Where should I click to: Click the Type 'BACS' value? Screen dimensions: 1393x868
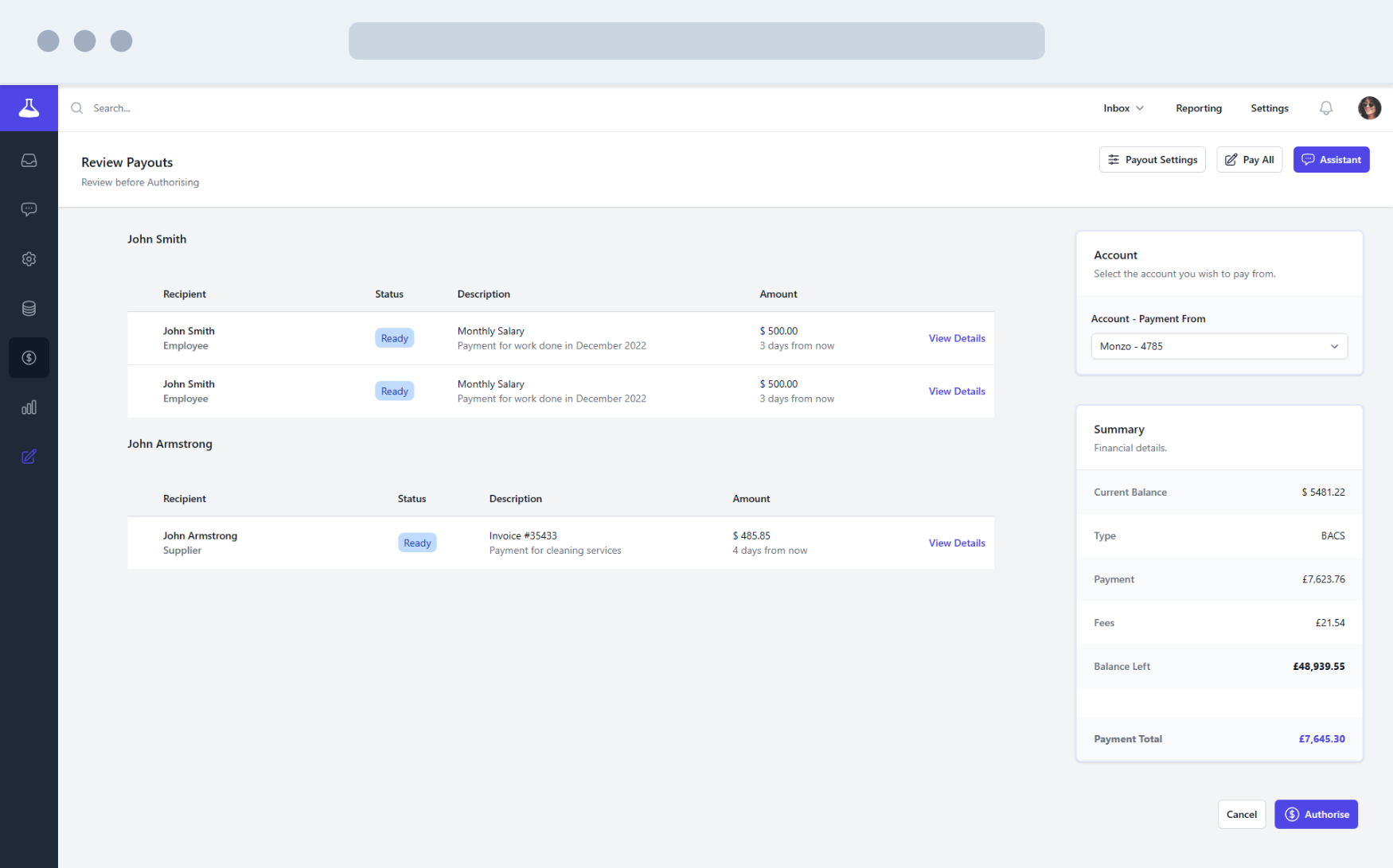point(1333,536)
